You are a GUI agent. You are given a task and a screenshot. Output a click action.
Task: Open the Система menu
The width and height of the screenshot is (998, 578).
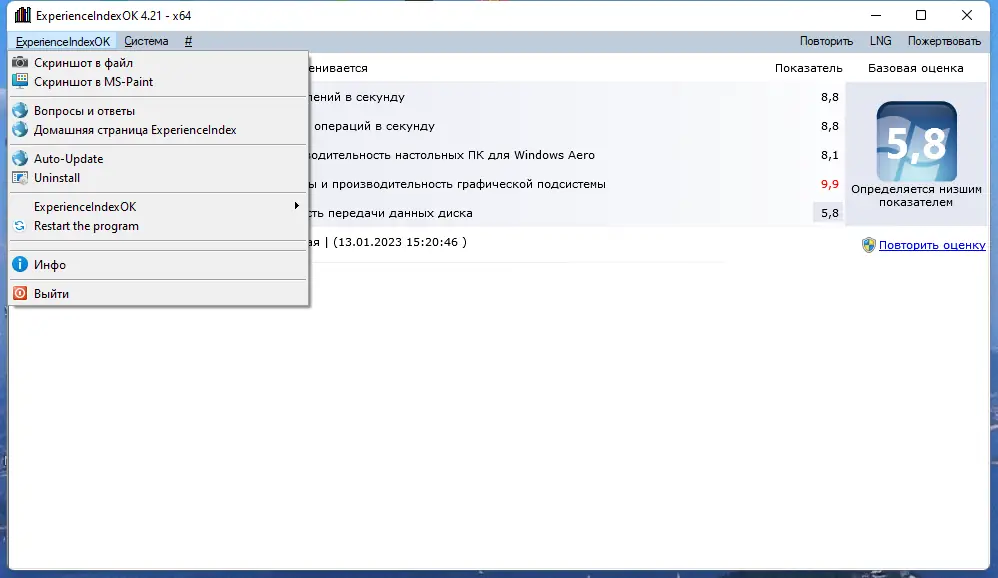point(146,41)
